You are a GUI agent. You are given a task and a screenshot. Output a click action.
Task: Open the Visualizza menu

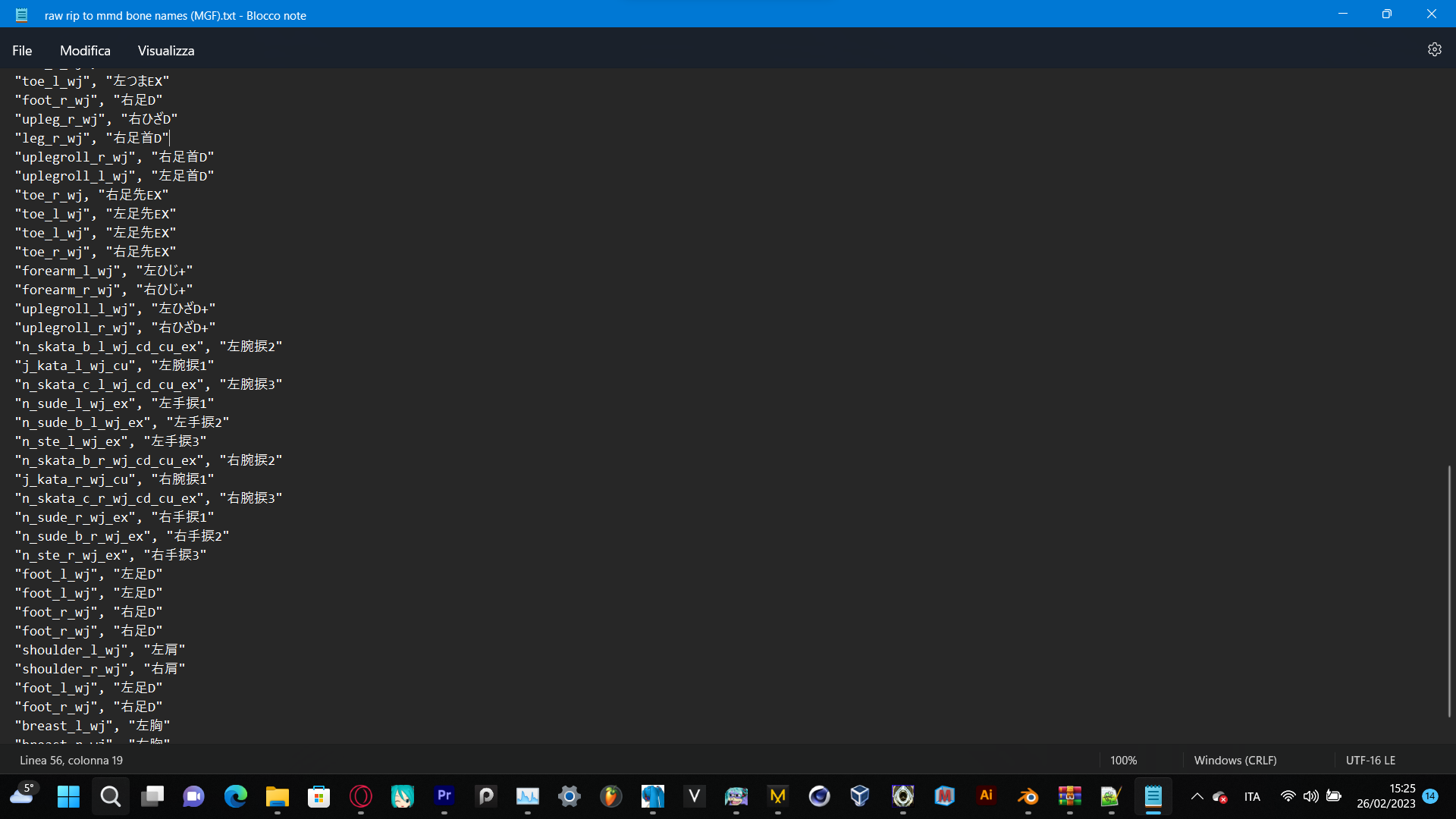pos(166,50)
